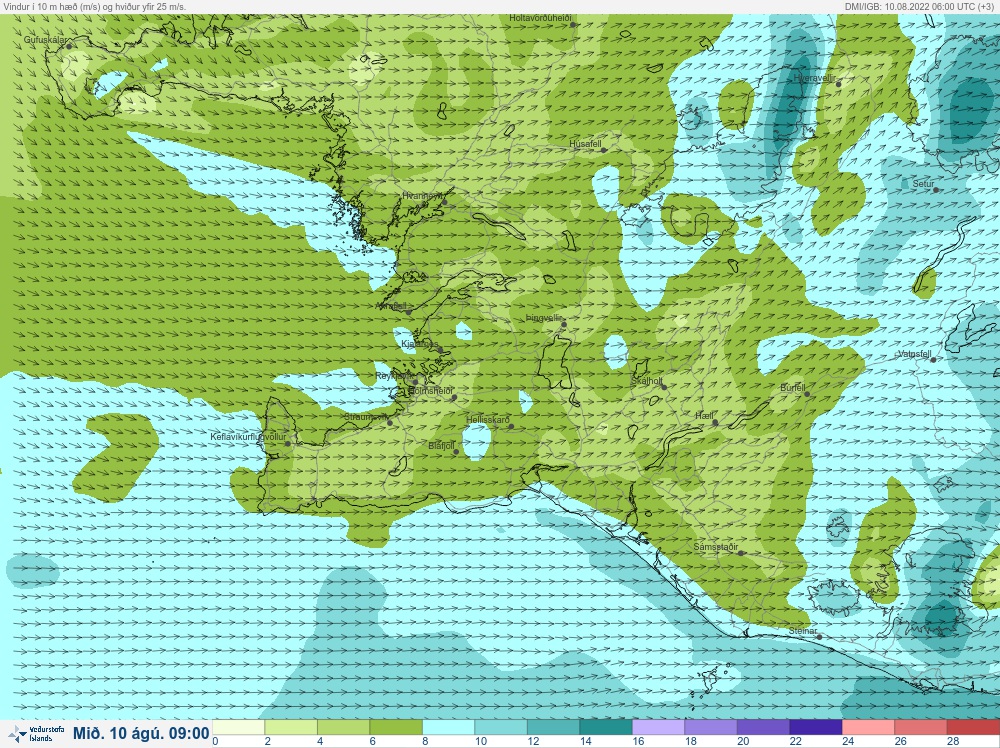1000x748 pixels.
Task: Select the 16–18 m/s lavender legend swatch
Action: (658, 728)
